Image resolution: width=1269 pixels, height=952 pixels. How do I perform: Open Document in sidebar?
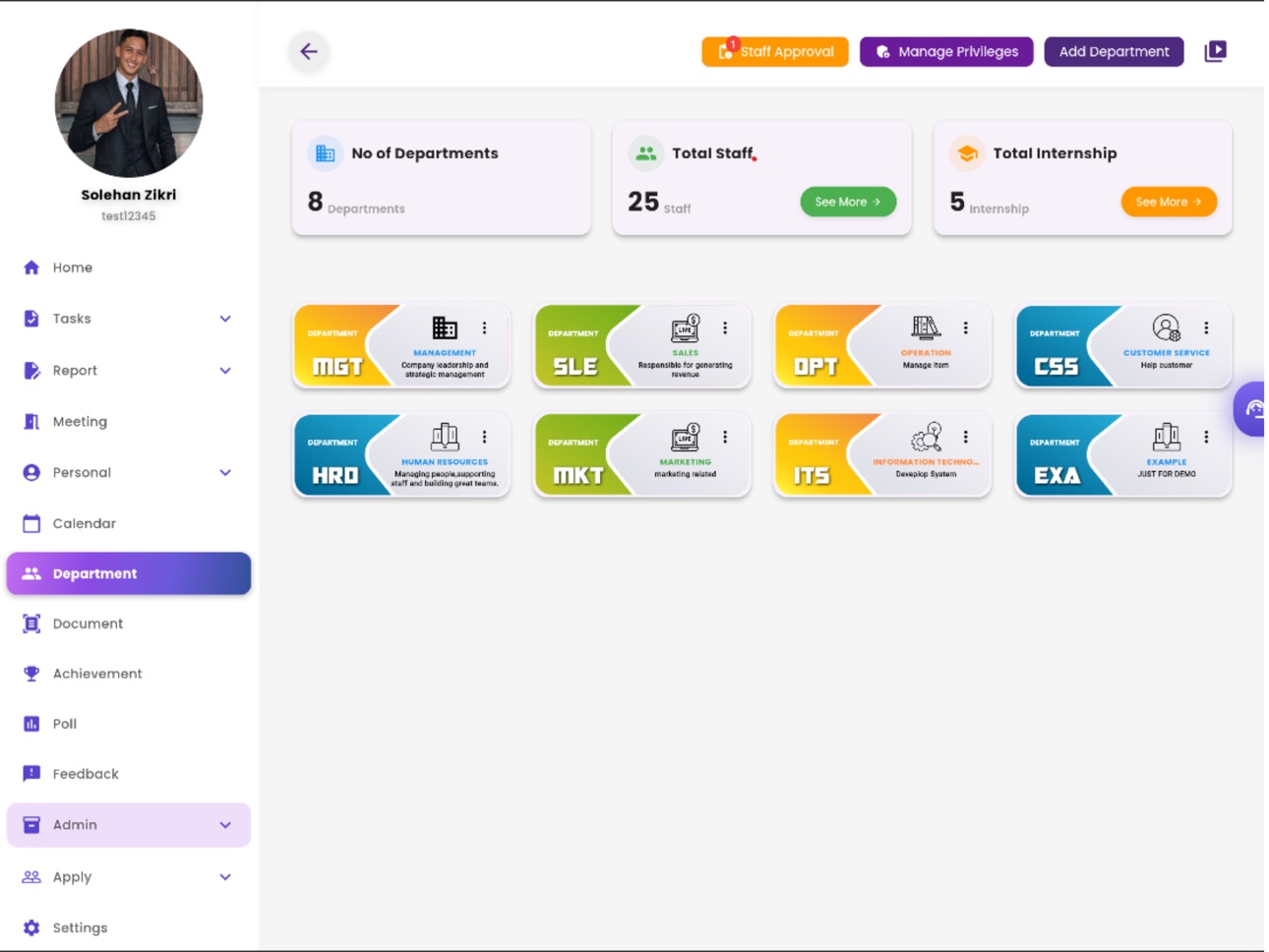tap(129, 624)
